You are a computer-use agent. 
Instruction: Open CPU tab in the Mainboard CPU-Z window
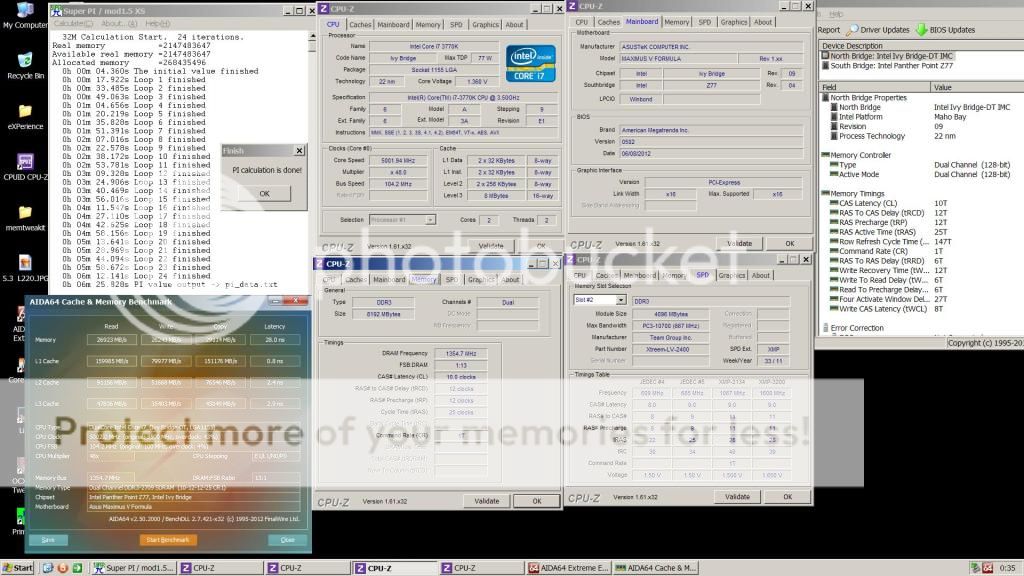point(581,22)
